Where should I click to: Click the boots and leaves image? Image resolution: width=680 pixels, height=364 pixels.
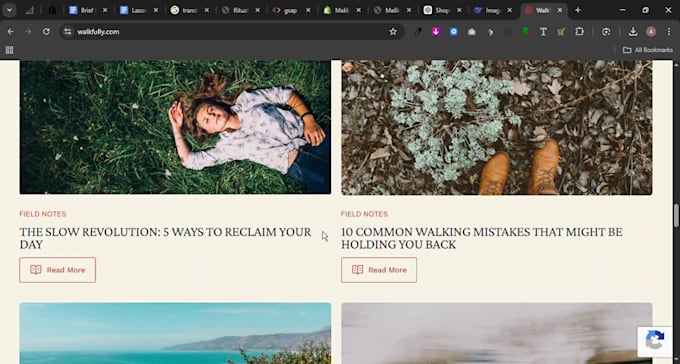tap(497, 127)
